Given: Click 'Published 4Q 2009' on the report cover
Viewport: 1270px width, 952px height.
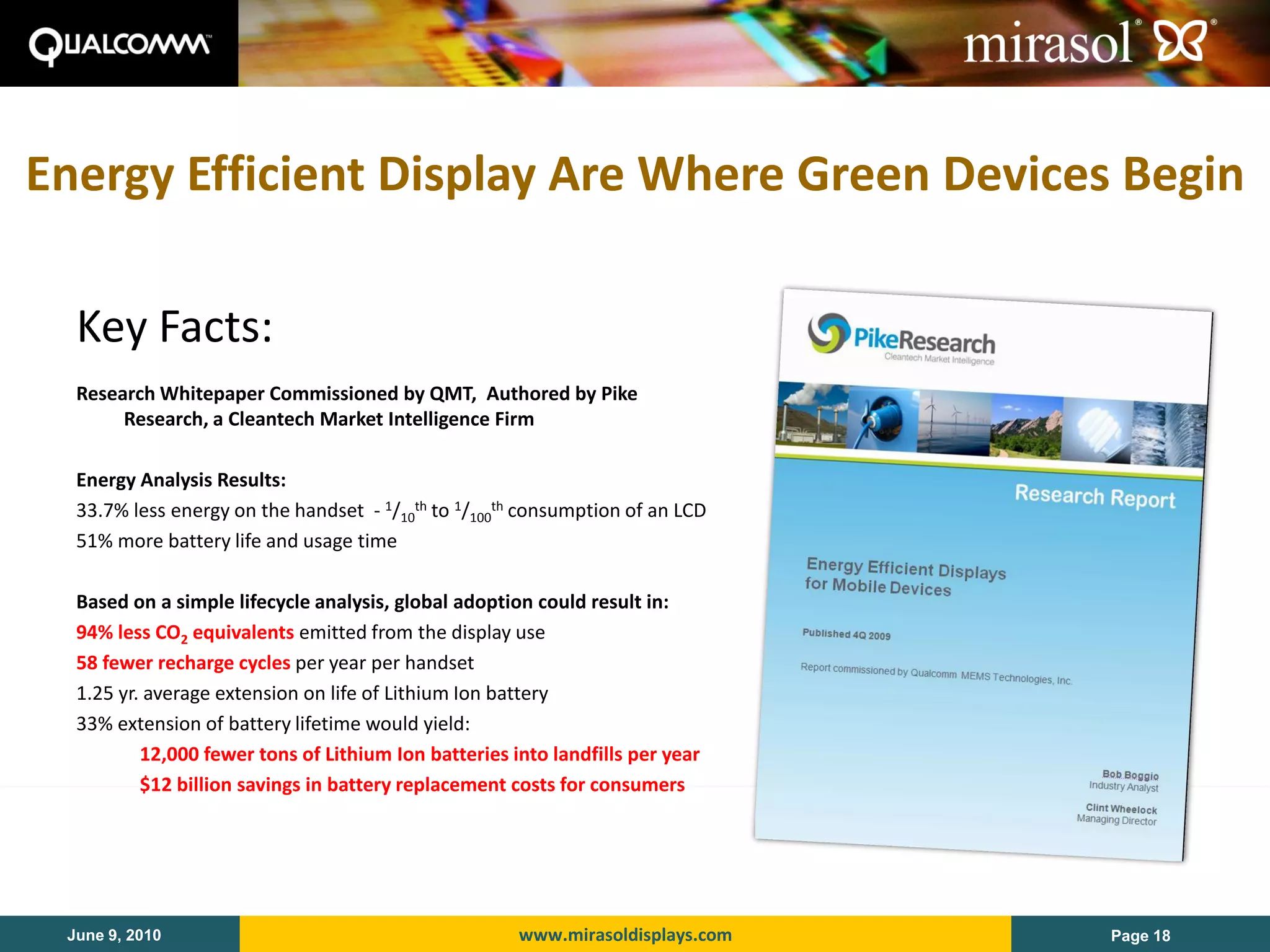Looking at the screenshot, I should 846,634.
